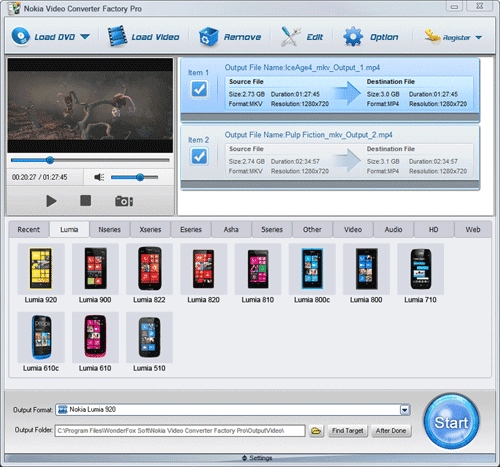Uncheck the Item 2 checkbox
Screen dimensions: 500x467
199,156
